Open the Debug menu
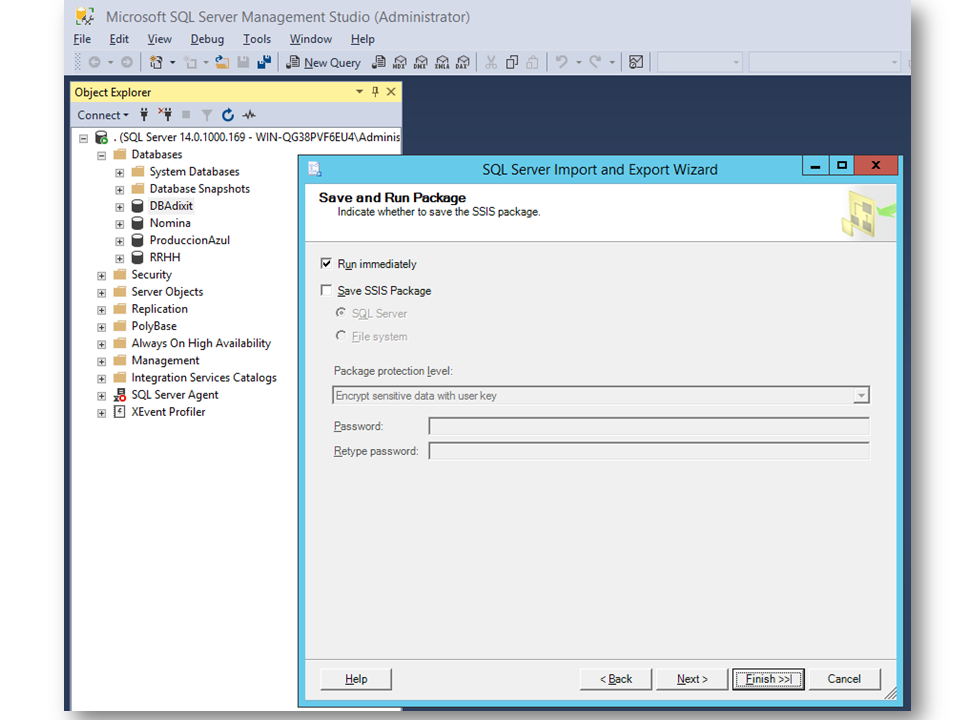This screenshot has height=720, width=960. (x=207, y=39)
